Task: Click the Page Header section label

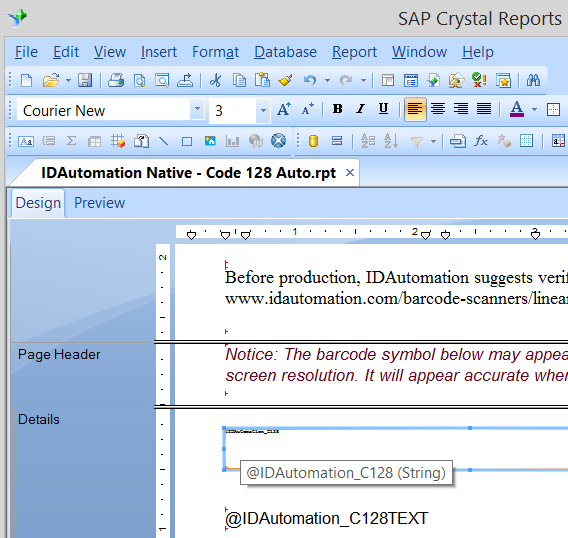Action: coord(59,354)
